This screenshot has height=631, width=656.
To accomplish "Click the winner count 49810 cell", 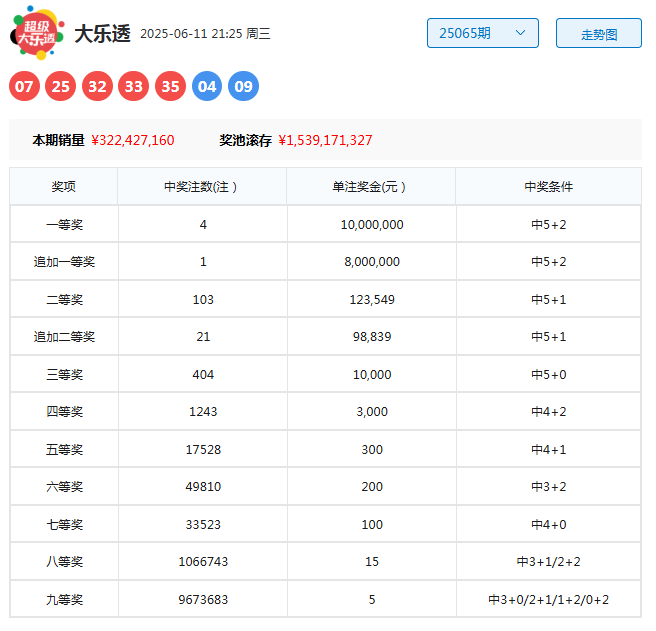I will click(x=203, y=487).
